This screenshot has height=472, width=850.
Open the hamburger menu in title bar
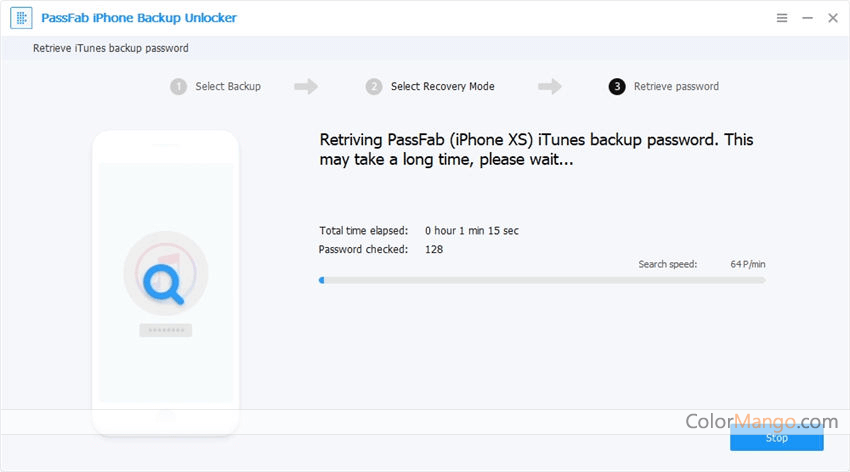coord(781,18)
